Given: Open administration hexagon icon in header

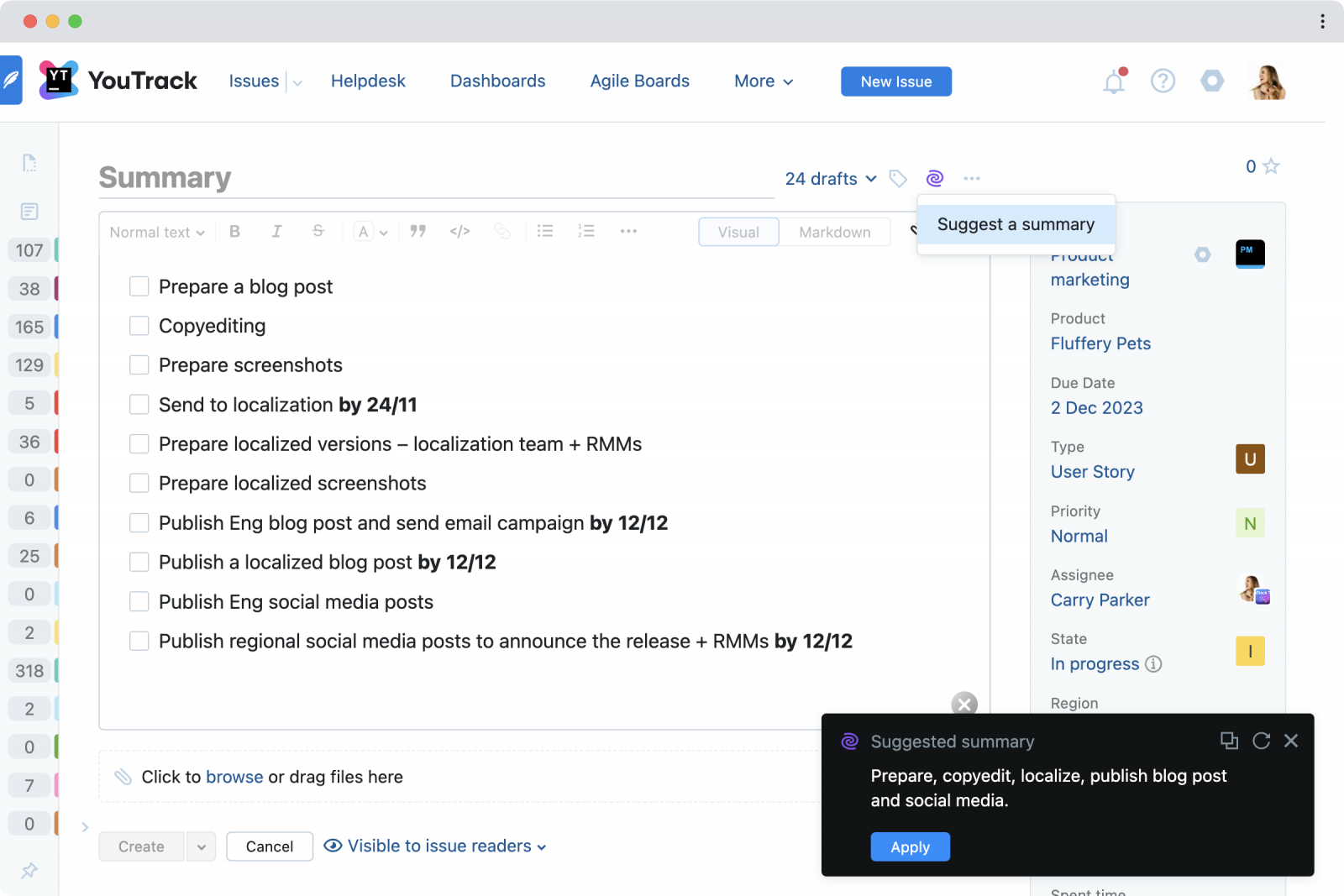Looking at the screenshot, I should [x=1212, y=81].
